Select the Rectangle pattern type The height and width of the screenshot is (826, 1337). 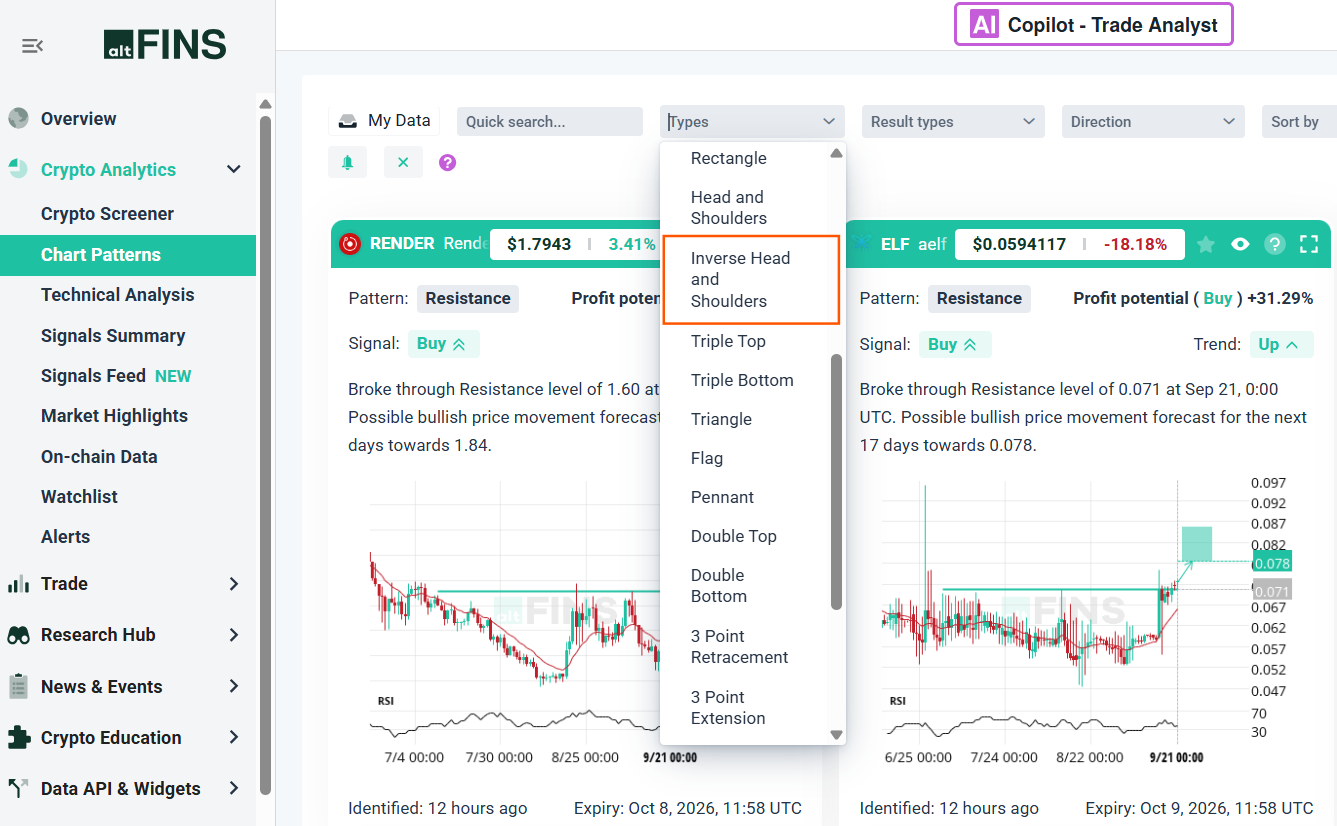point(729,158)
